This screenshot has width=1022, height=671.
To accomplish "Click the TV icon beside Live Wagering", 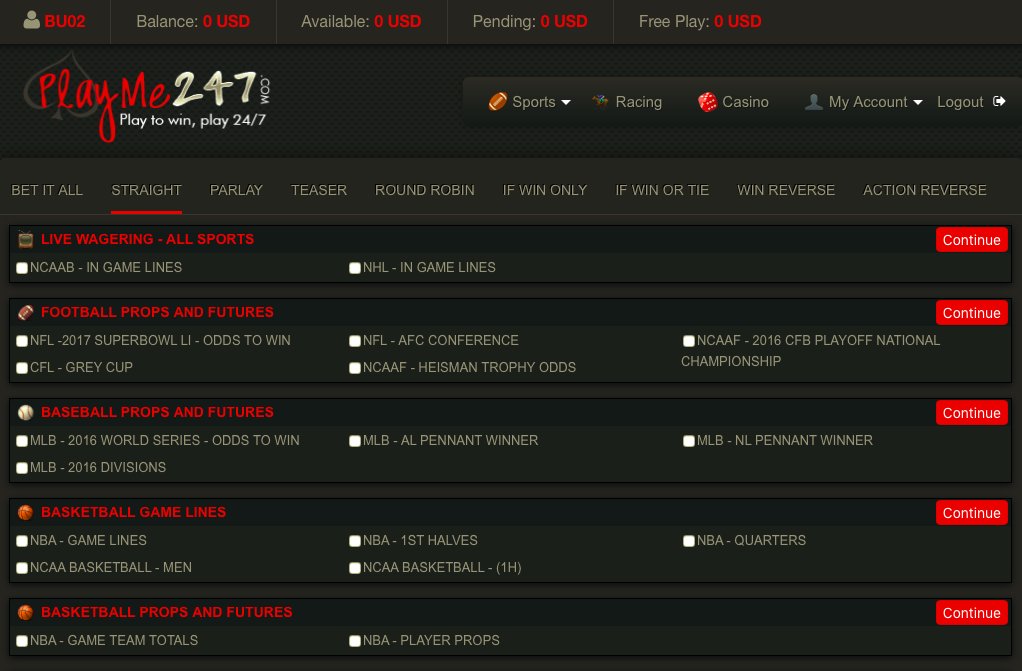I will pos(25,239).
